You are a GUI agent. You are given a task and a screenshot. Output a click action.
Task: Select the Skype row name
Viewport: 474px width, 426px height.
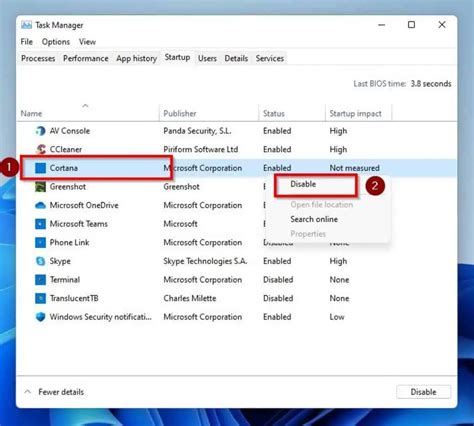(60, 261)
